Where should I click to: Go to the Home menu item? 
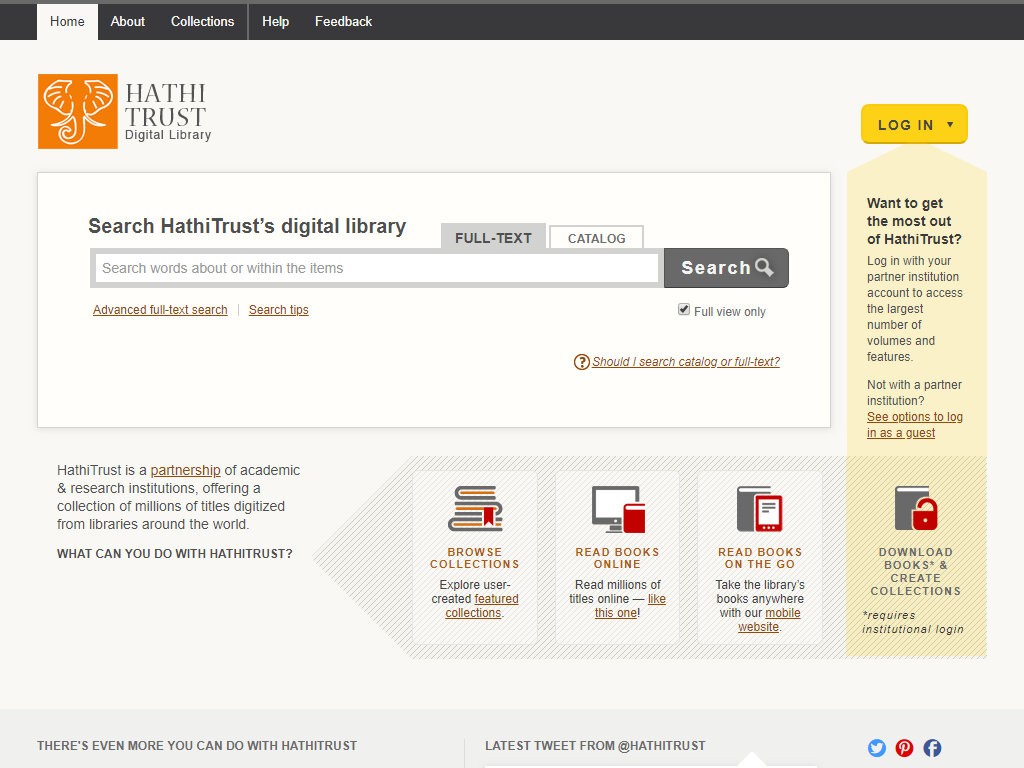click(x=67, y=22)
